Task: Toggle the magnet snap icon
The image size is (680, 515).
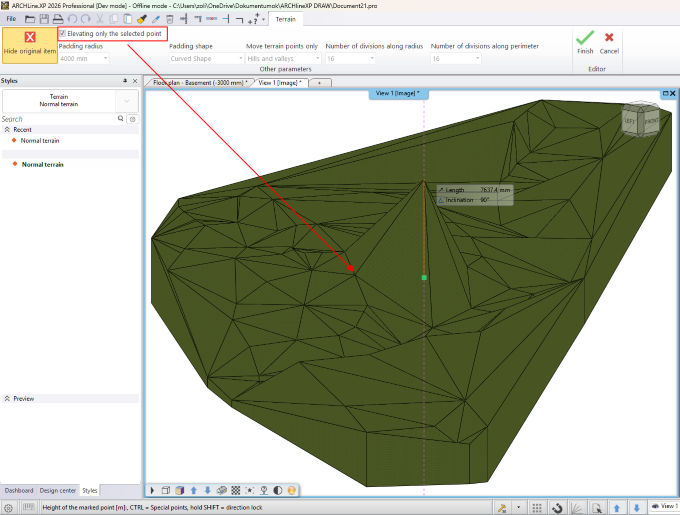Action: click(557, 508)
